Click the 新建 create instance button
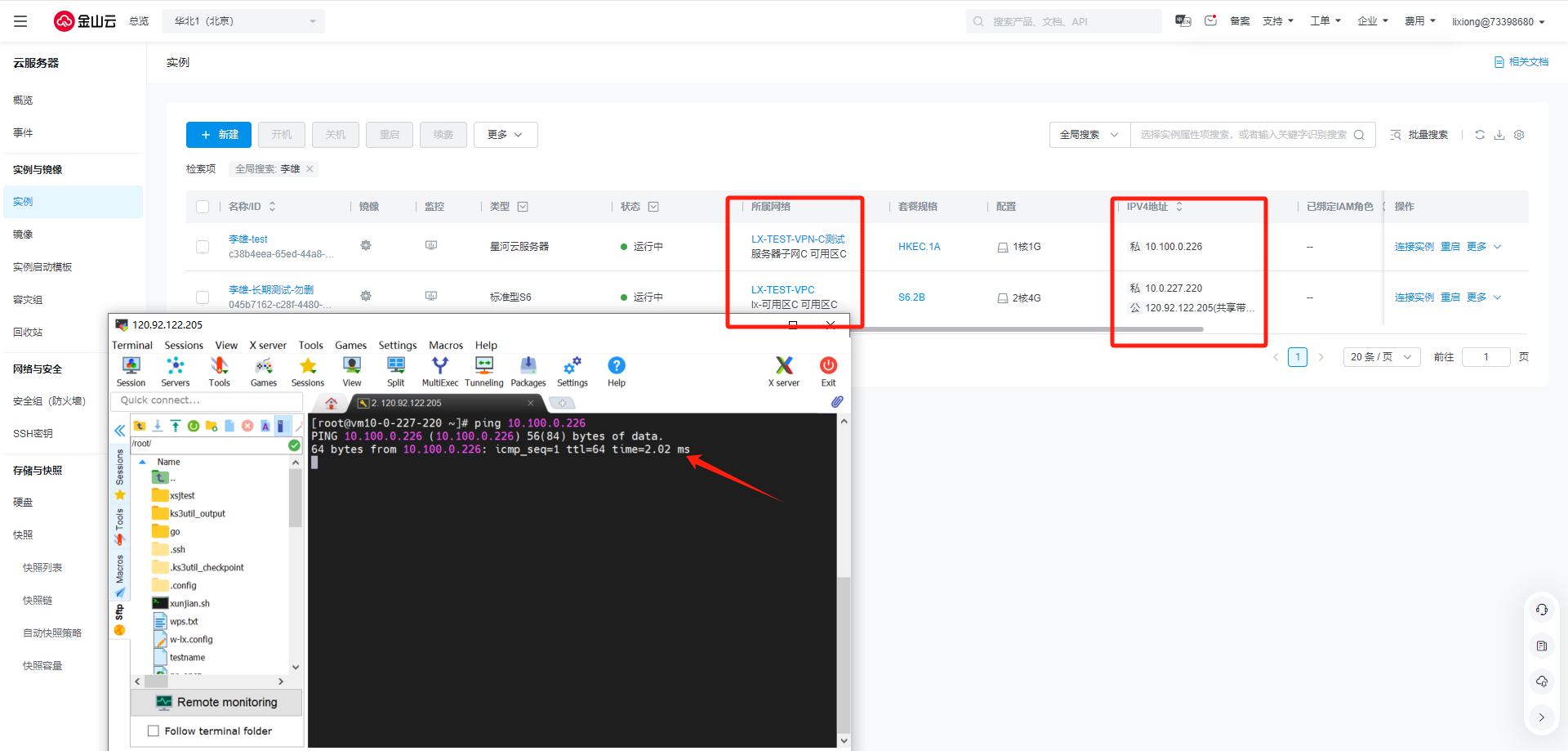Viewport: 1568px width, 751px height. click(x=219, y=135)
